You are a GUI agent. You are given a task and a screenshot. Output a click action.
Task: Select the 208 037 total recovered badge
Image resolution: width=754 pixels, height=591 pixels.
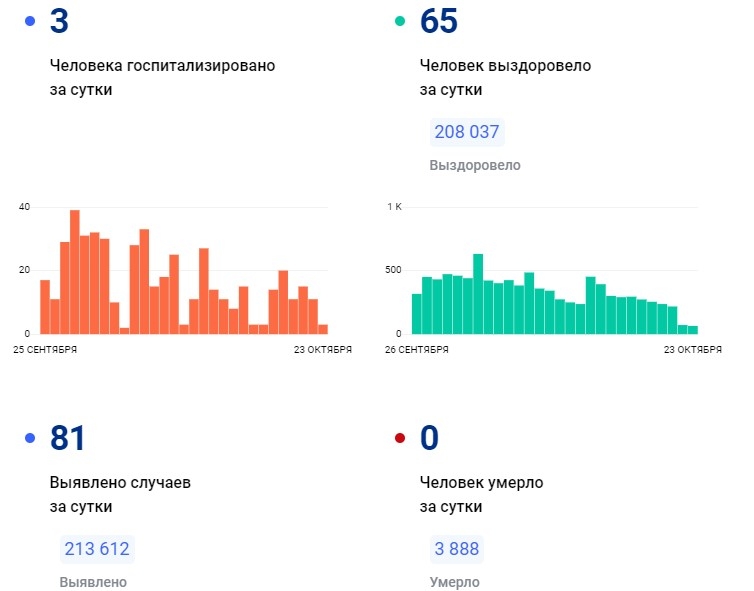467,132
